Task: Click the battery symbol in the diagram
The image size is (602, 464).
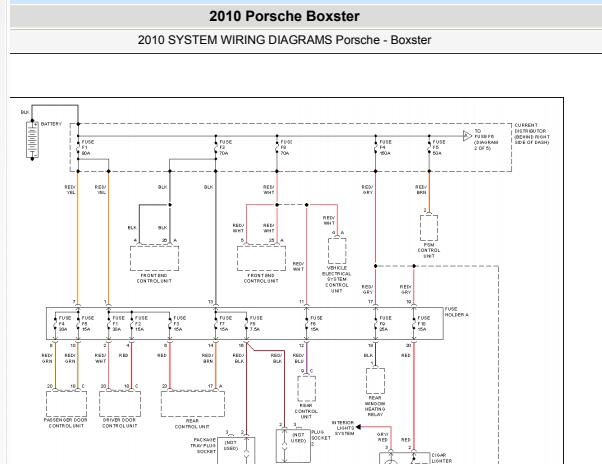Action: click(x=32, y=140)
